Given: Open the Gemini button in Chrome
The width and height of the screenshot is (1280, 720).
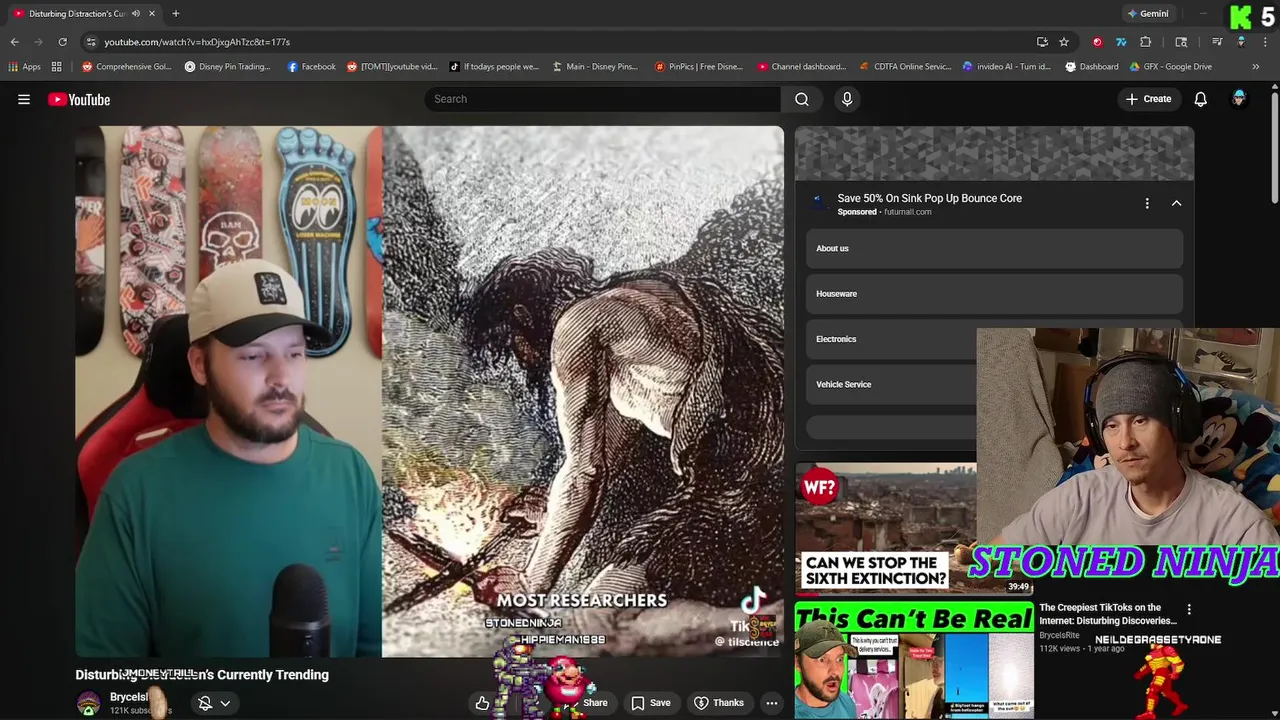Looking at the screenshot, I should click(1147, 14).
